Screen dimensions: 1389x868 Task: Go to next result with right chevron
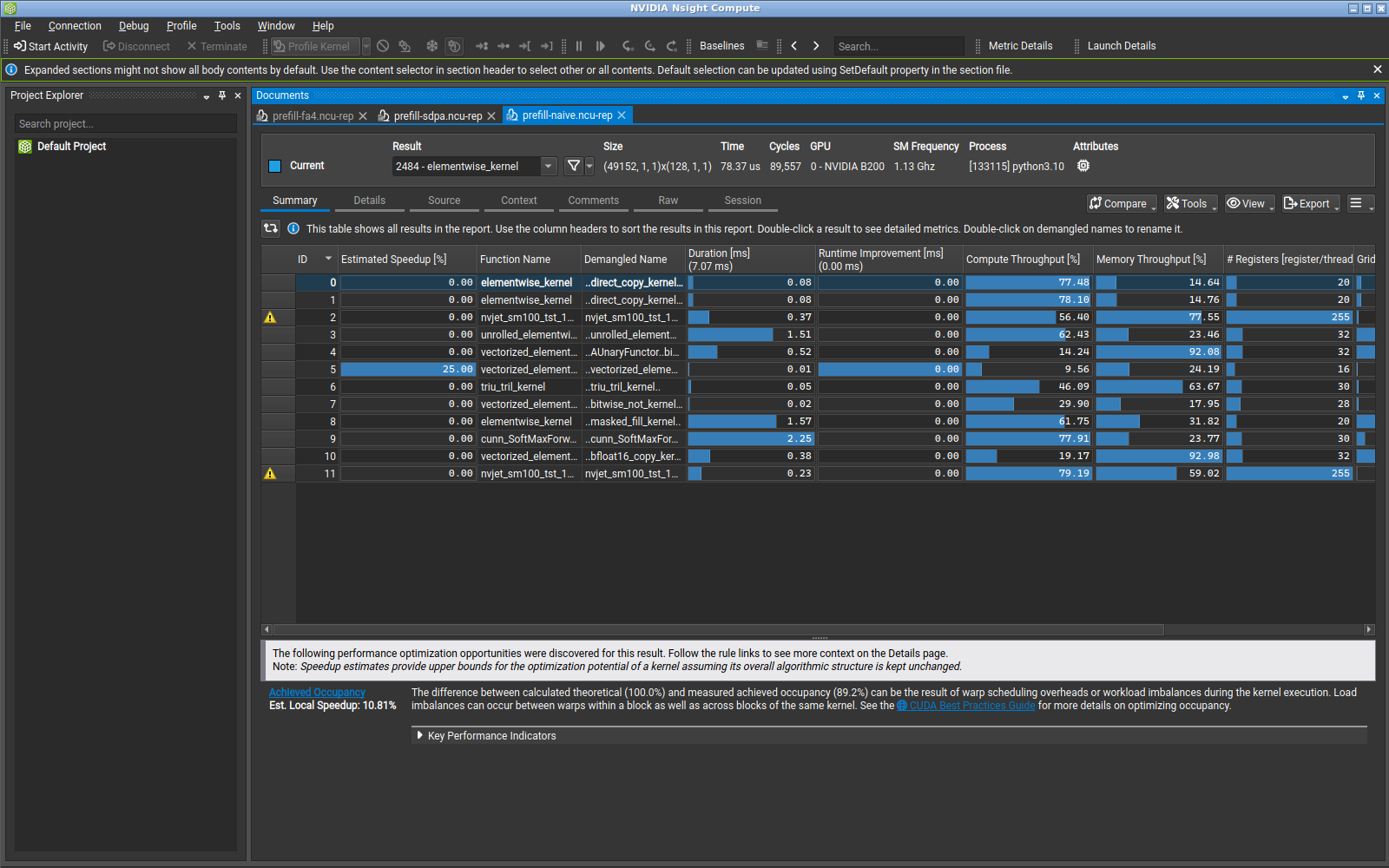coord(816,46)
